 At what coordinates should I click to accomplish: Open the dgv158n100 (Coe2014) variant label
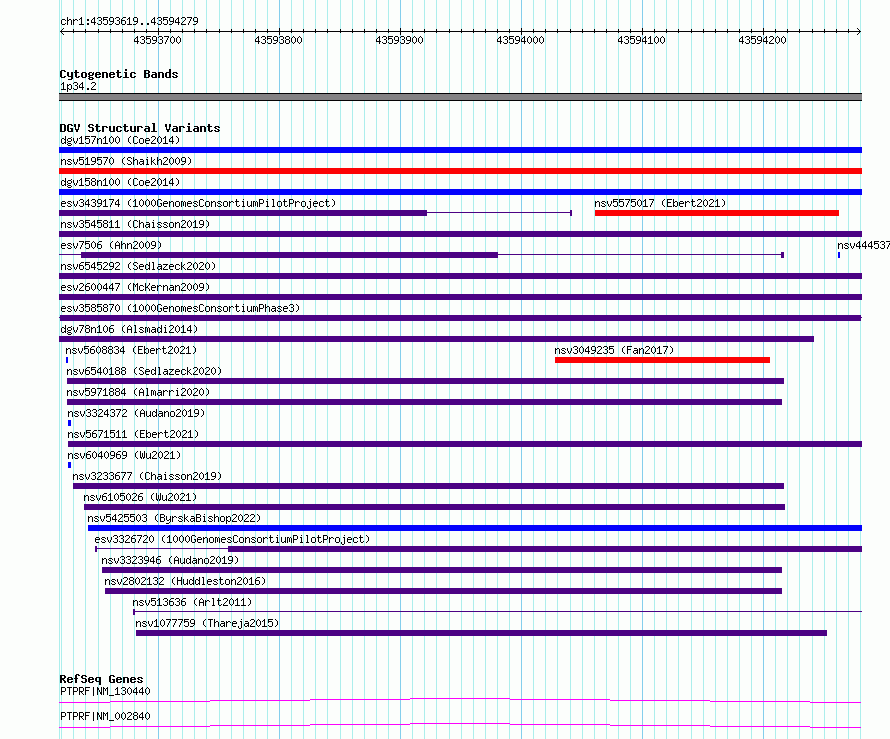(x=120, y=182)
